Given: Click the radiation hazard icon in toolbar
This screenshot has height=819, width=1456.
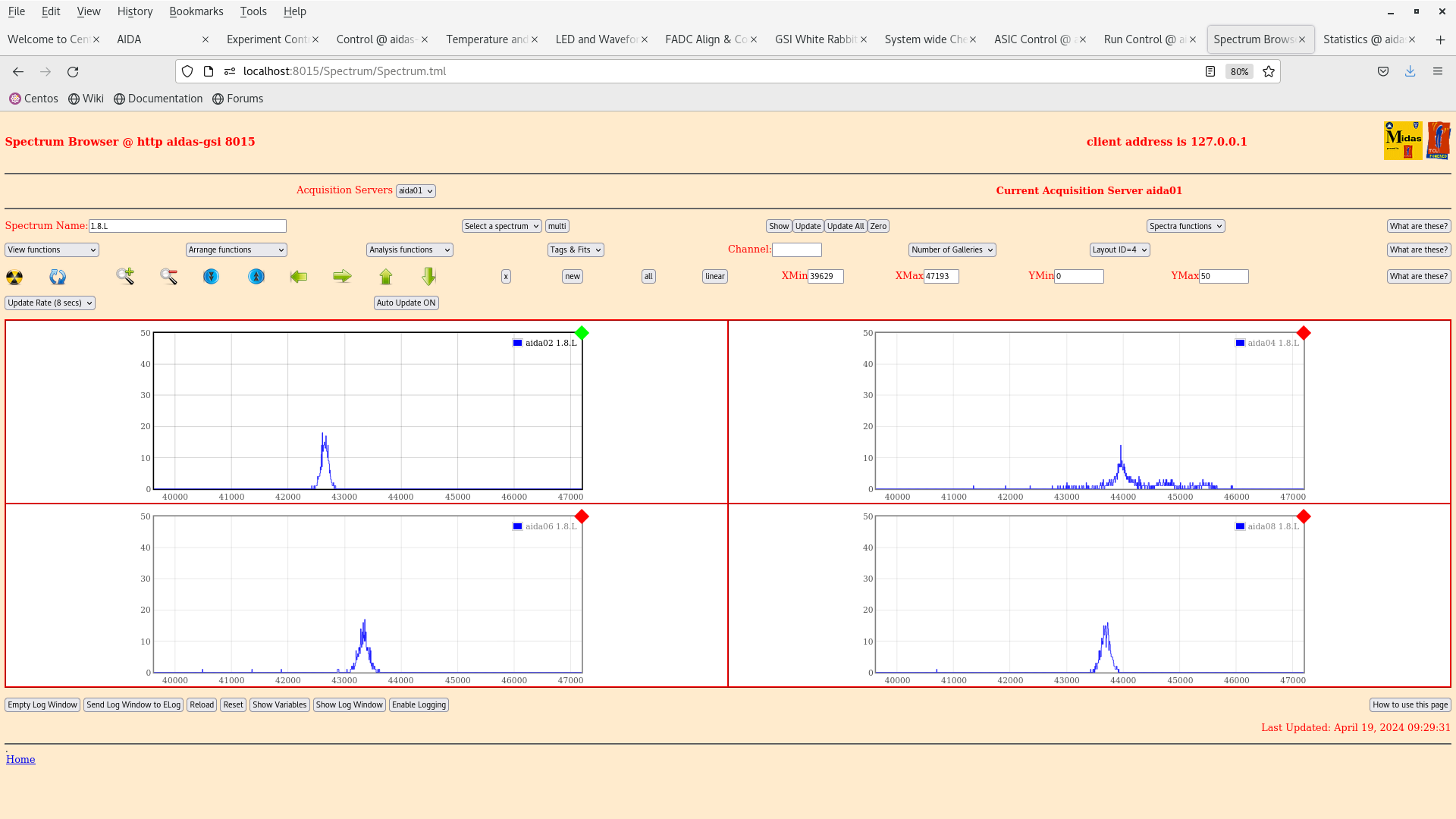Looking at the screenshot, I should click(14, 277).
